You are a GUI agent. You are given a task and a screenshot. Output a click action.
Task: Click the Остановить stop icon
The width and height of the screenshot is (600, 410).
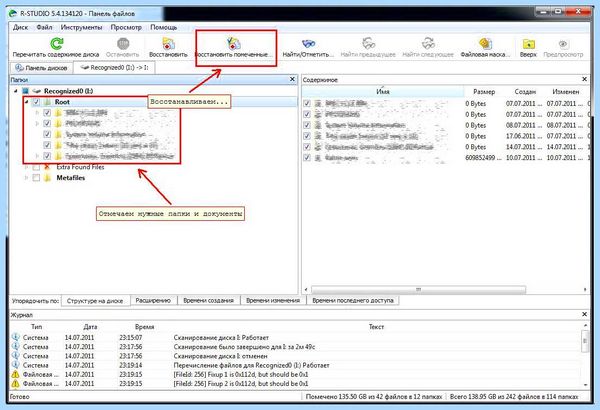[x=123, y=44]
